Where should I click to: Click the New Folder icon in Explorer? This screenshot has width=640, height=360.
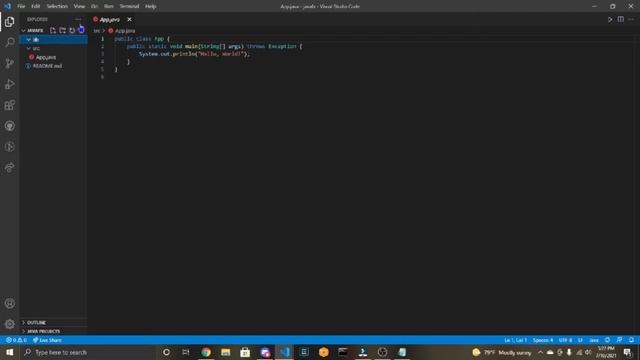click(62, 30)
